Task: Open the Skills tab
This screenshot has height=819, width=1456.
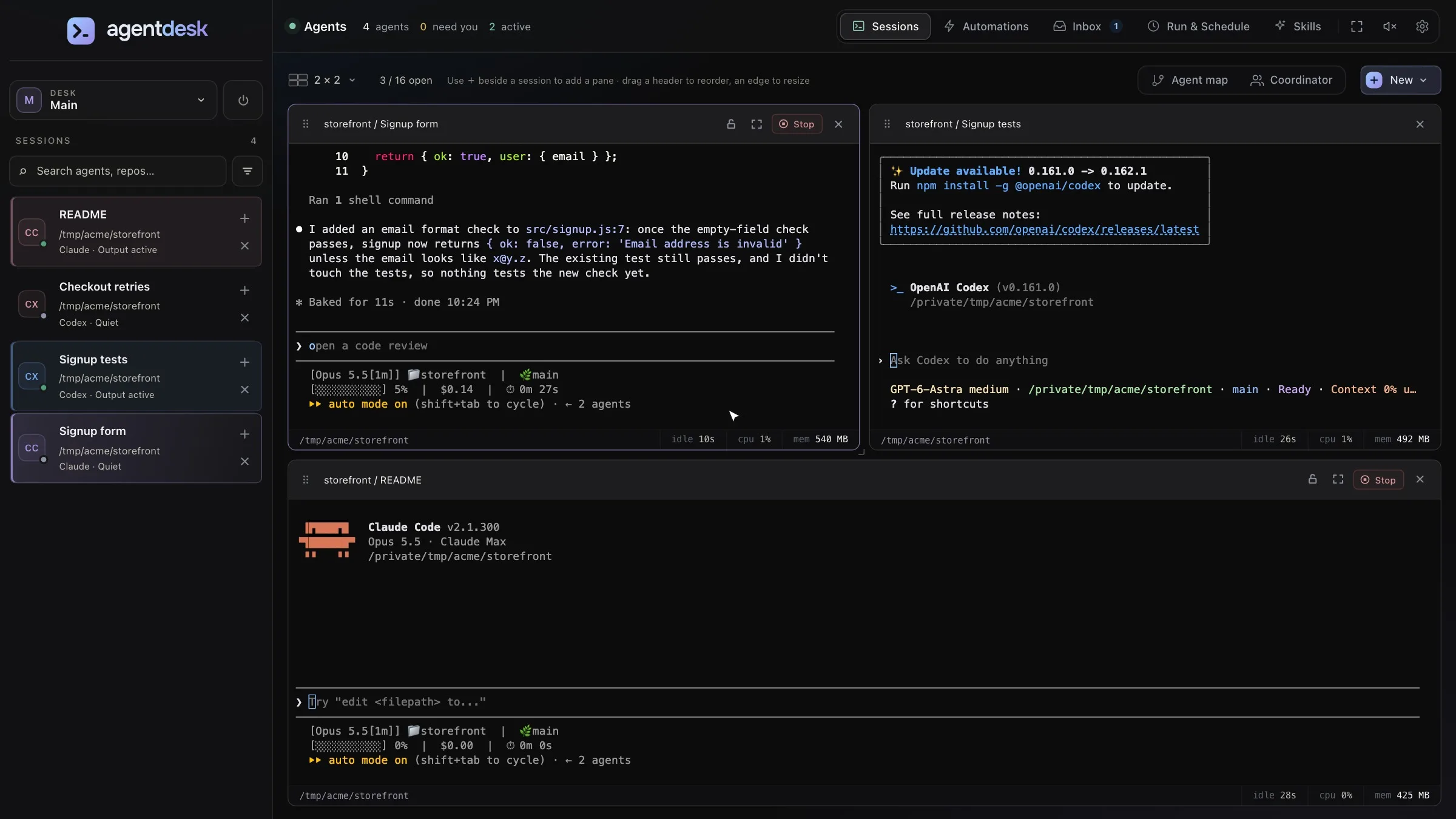Action: 1298,26
